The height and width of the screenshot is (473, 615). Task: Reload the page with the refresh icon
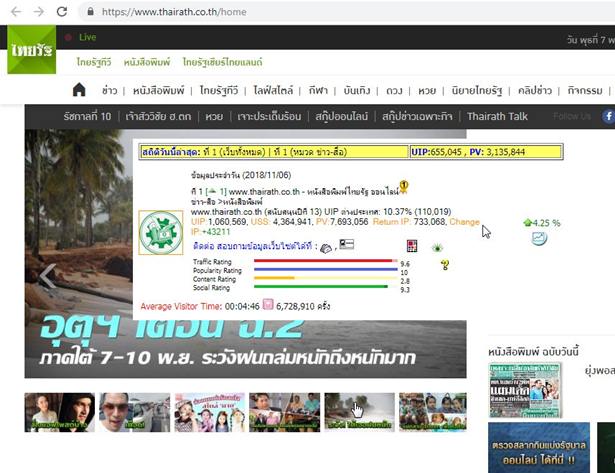[62, 12]
